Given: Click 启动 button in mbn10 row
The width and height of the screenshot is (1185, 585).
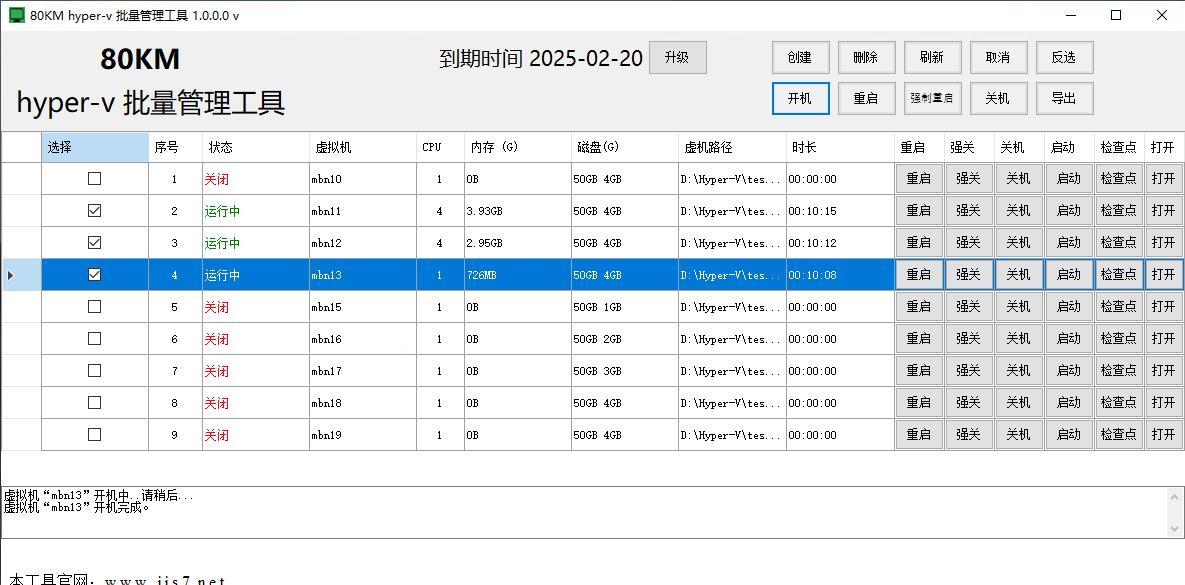Looking at the screenshot, I should 1069,179.
